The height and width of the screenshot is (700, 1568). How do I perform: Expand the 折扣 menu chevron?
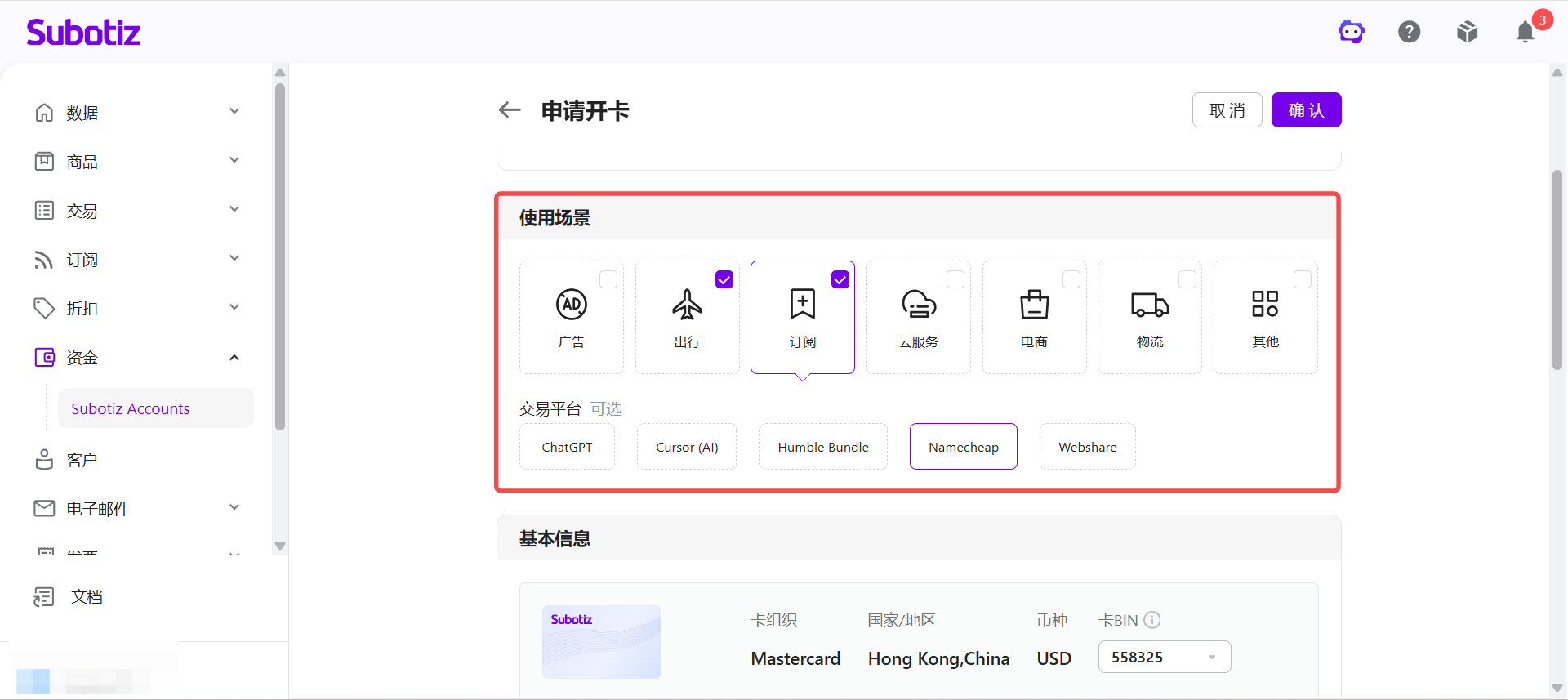pos(234,307)
